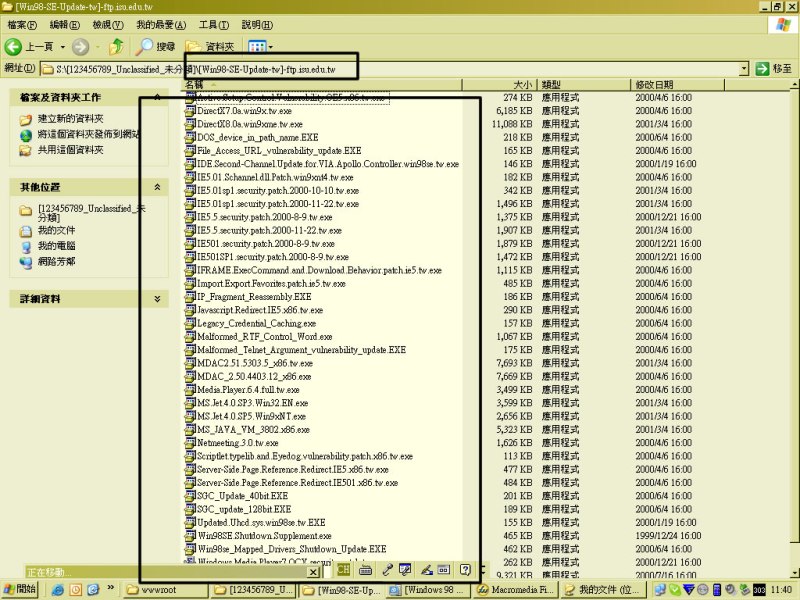
Task: Sort files by 修改日期 column header
Action: tap(677, 85)
